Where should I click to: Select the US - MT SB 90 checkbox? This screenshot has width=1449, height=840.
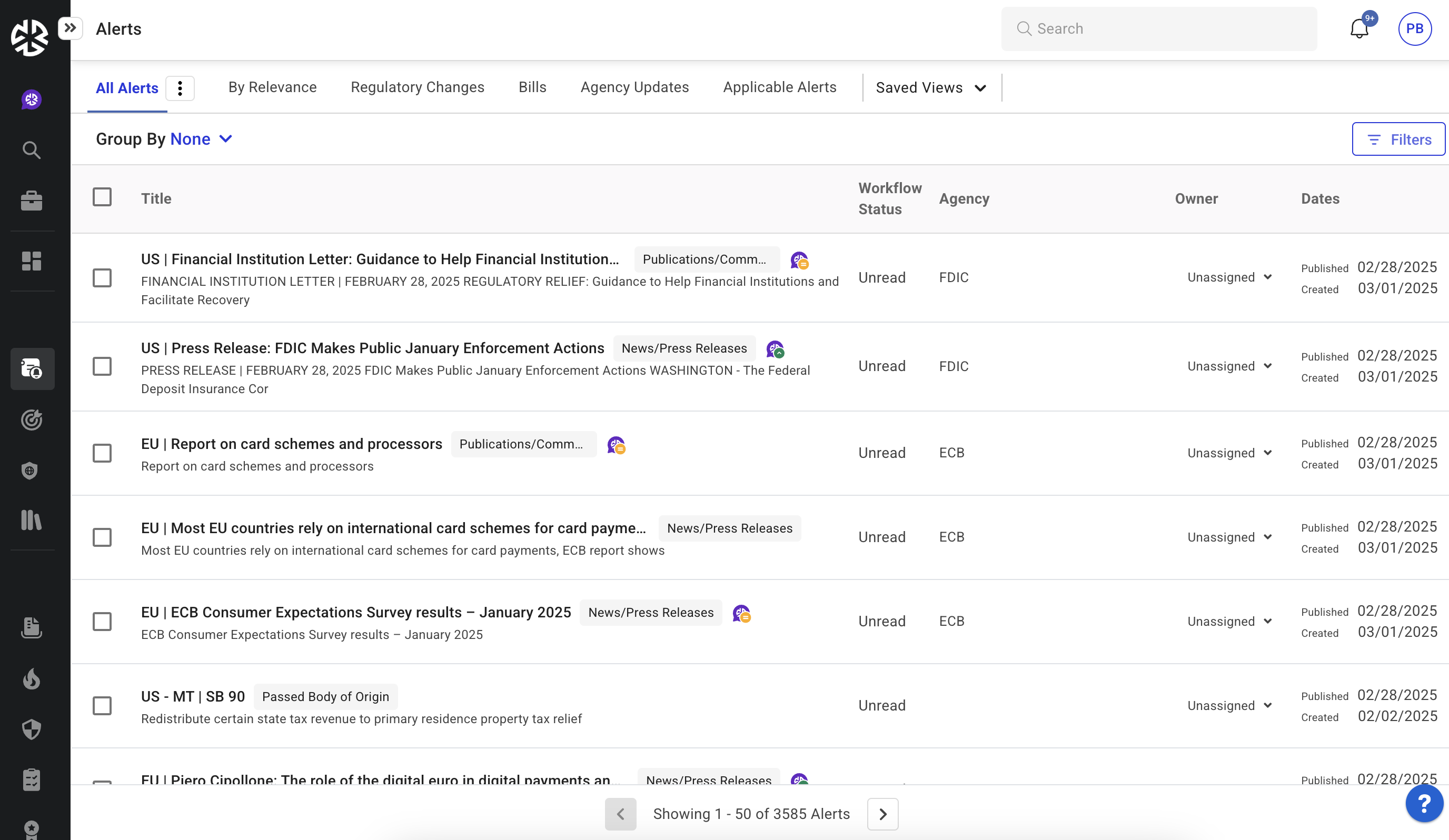pyautogui.click(x=102, y=705)
